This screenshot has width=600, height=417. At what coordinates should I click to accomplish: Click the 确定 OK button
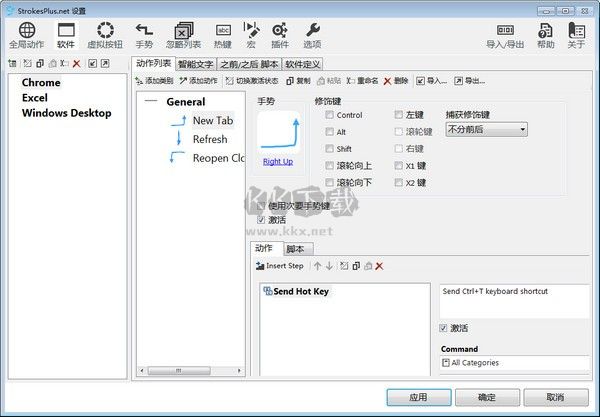(x=487, y=397)
